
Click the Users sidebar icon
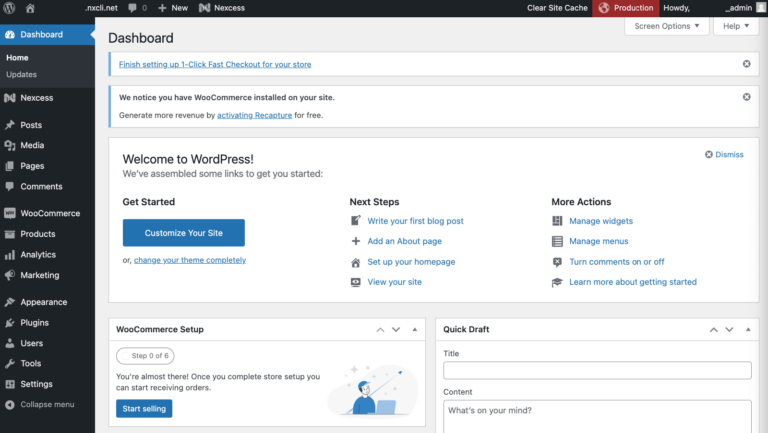(10, 343)
